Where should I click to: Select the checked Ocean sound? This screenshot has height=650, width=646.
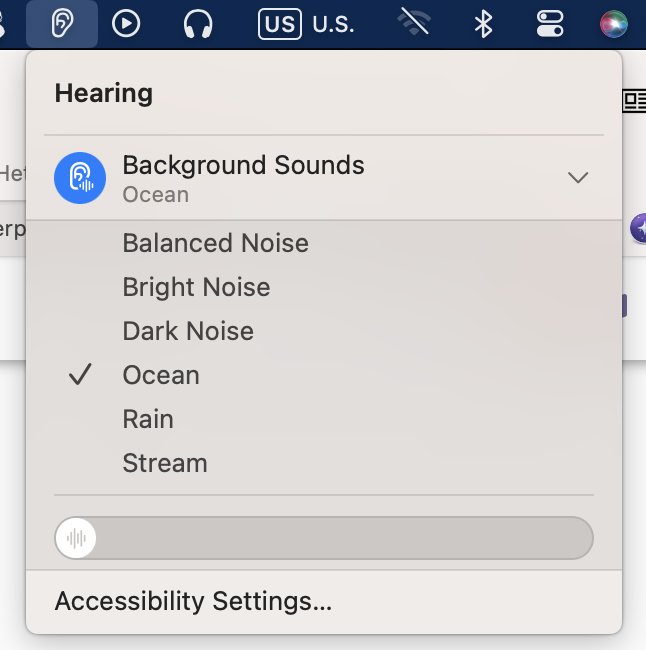[161, 375]
